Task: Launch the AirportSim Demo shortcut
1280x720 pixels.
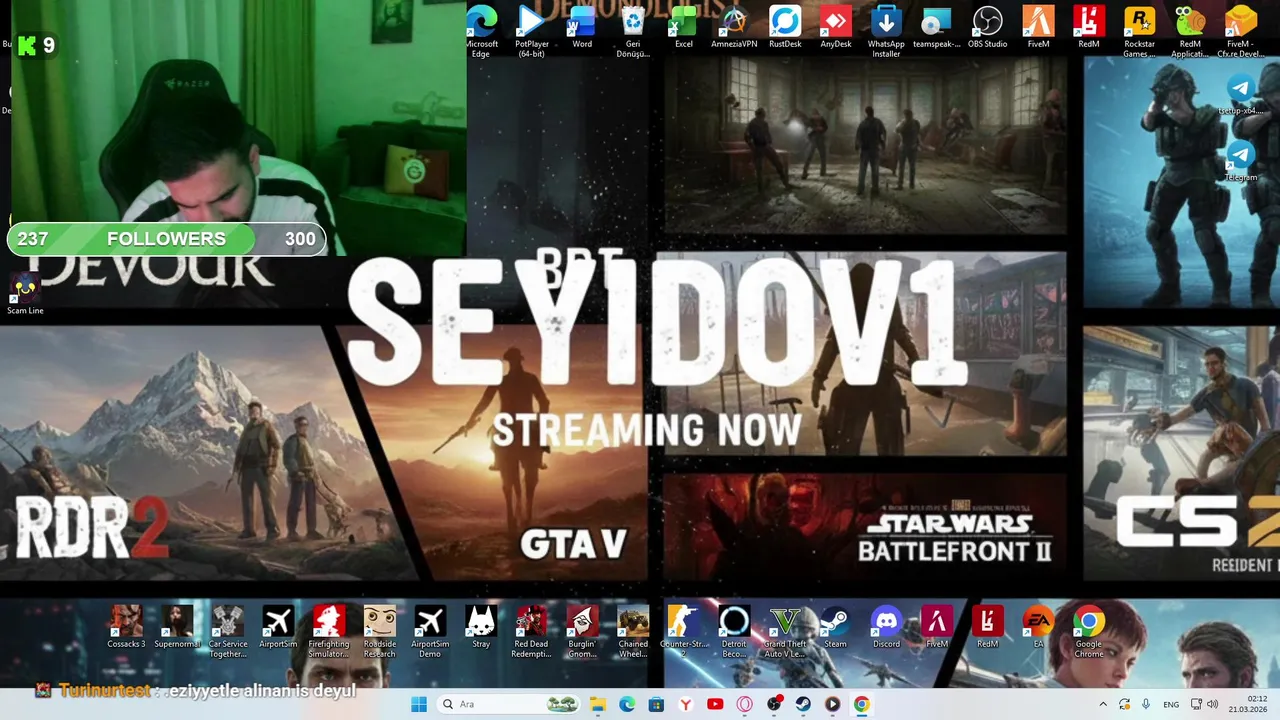Action: click(x=430, y=631)
